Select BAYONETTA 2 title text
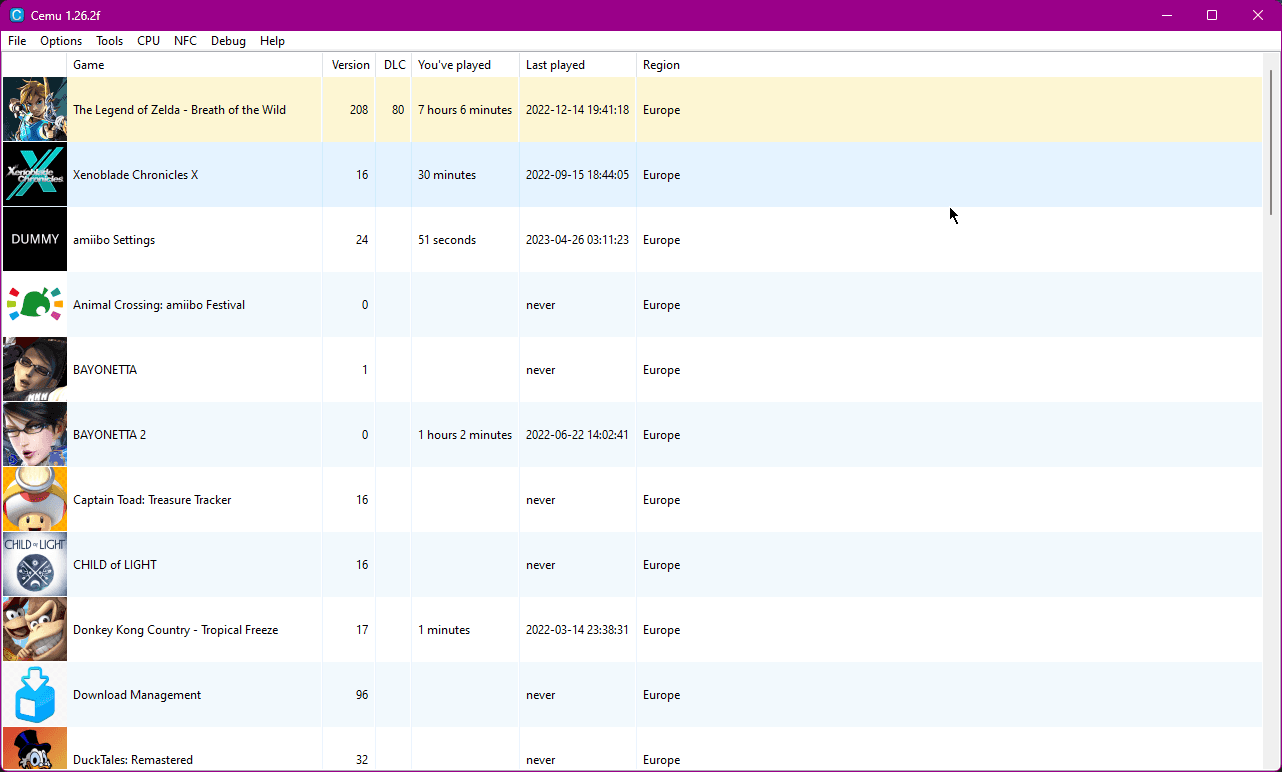The height and width of the screenshot is (772, 1282). tap(109, 435)
